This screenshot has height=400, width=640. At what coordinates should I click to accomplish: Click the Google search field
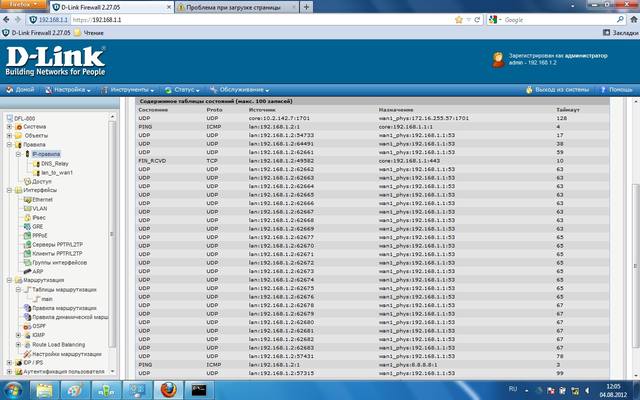click(558, 20)
